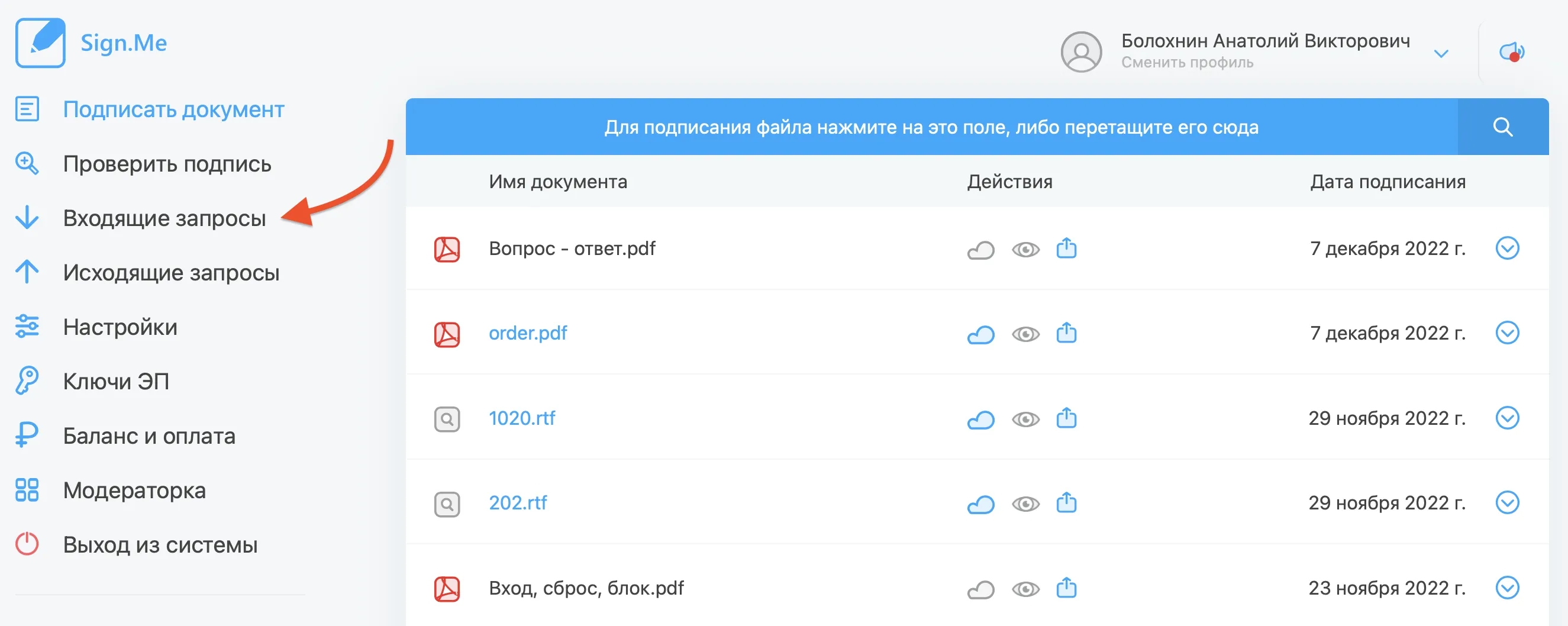Click the blue file upload field
Screen dimensions: 1568x626
click(x=931, y=127)
